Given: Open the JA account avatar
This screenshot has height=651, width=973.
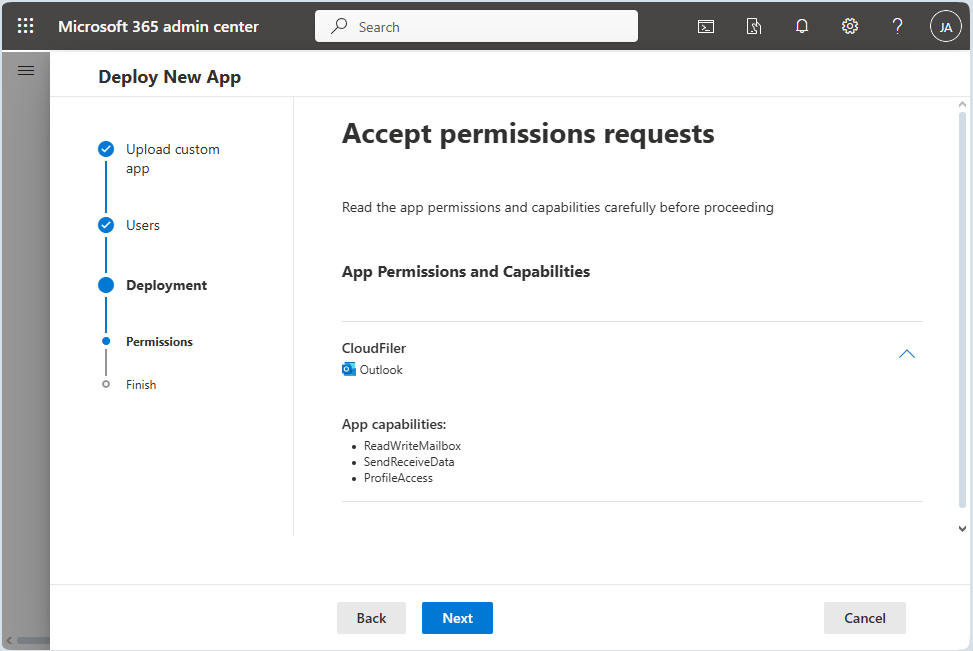Looking at the screenshot, I should coord(945,27).
